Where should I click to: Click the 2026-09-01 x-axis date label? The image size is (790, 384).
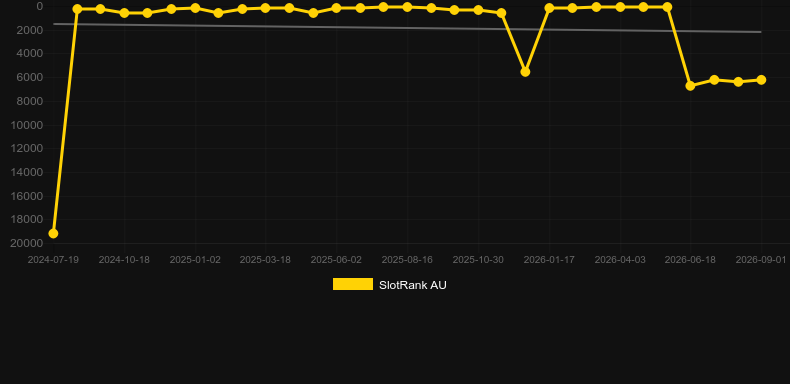761,260
